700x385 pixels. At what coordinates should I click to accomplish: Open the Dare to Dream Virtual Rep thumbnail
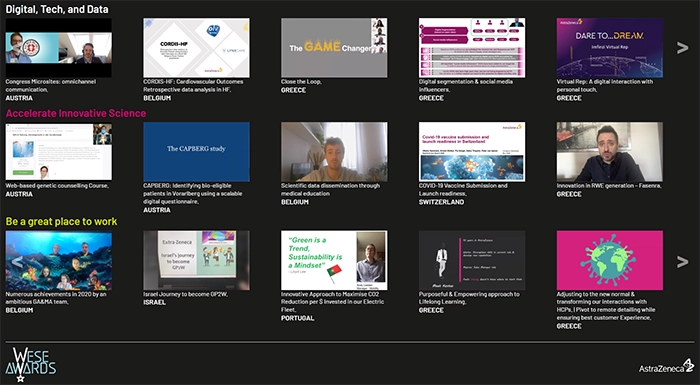tap(610, 48)
